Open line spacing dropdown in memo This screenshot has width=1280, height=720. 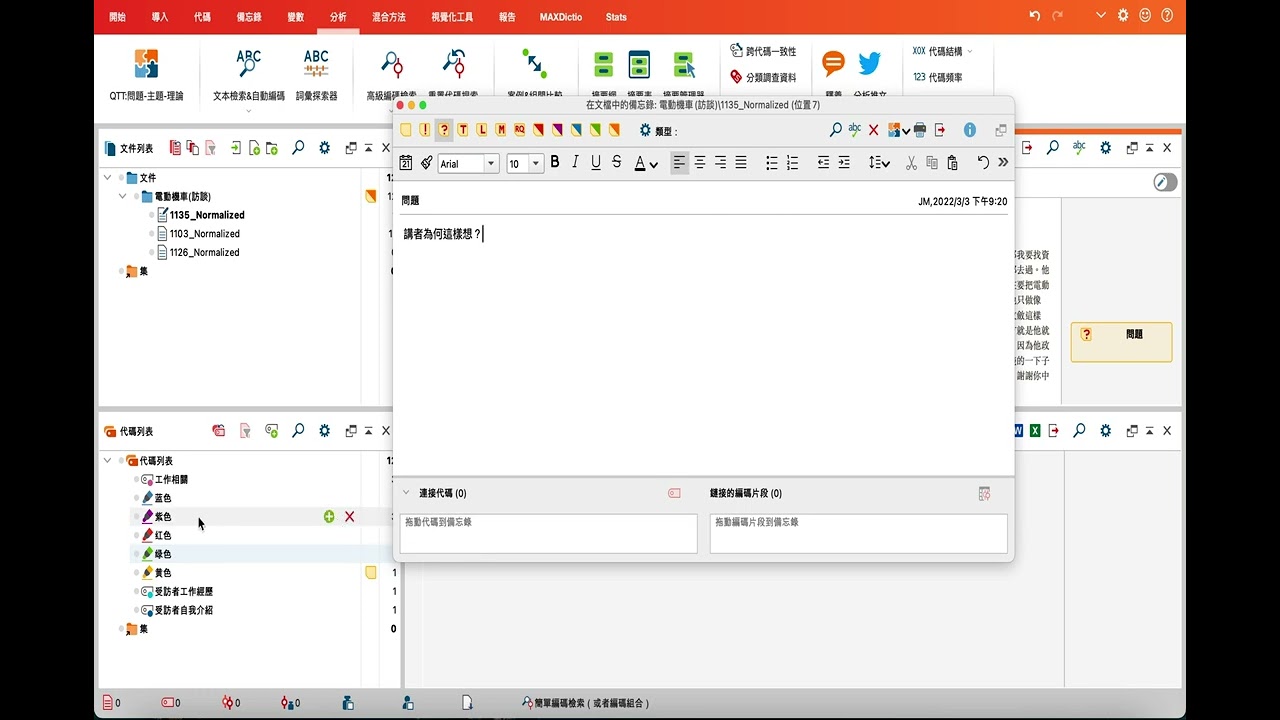879,163
